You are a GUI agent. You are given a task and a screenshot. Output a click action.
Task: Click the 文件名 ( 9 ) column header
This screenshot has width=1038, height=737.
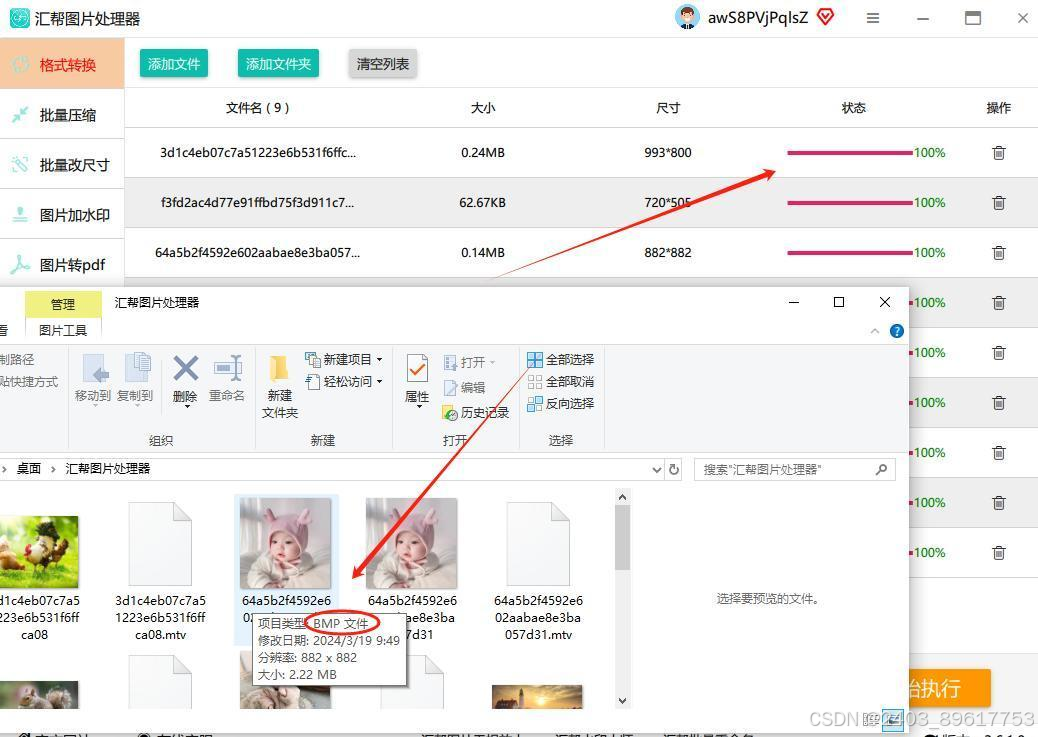click(x=258, y=107)
